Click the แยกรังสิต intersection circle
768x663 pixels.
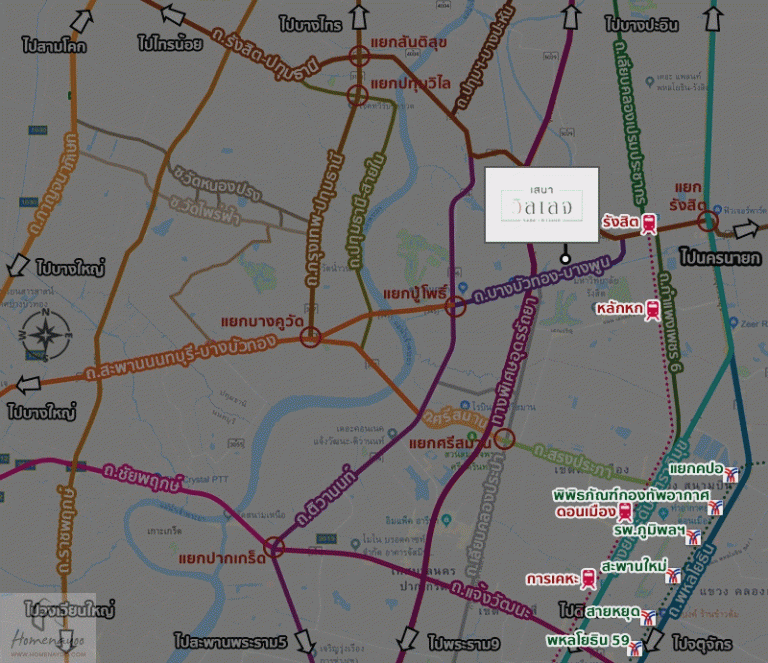(707, 221)
